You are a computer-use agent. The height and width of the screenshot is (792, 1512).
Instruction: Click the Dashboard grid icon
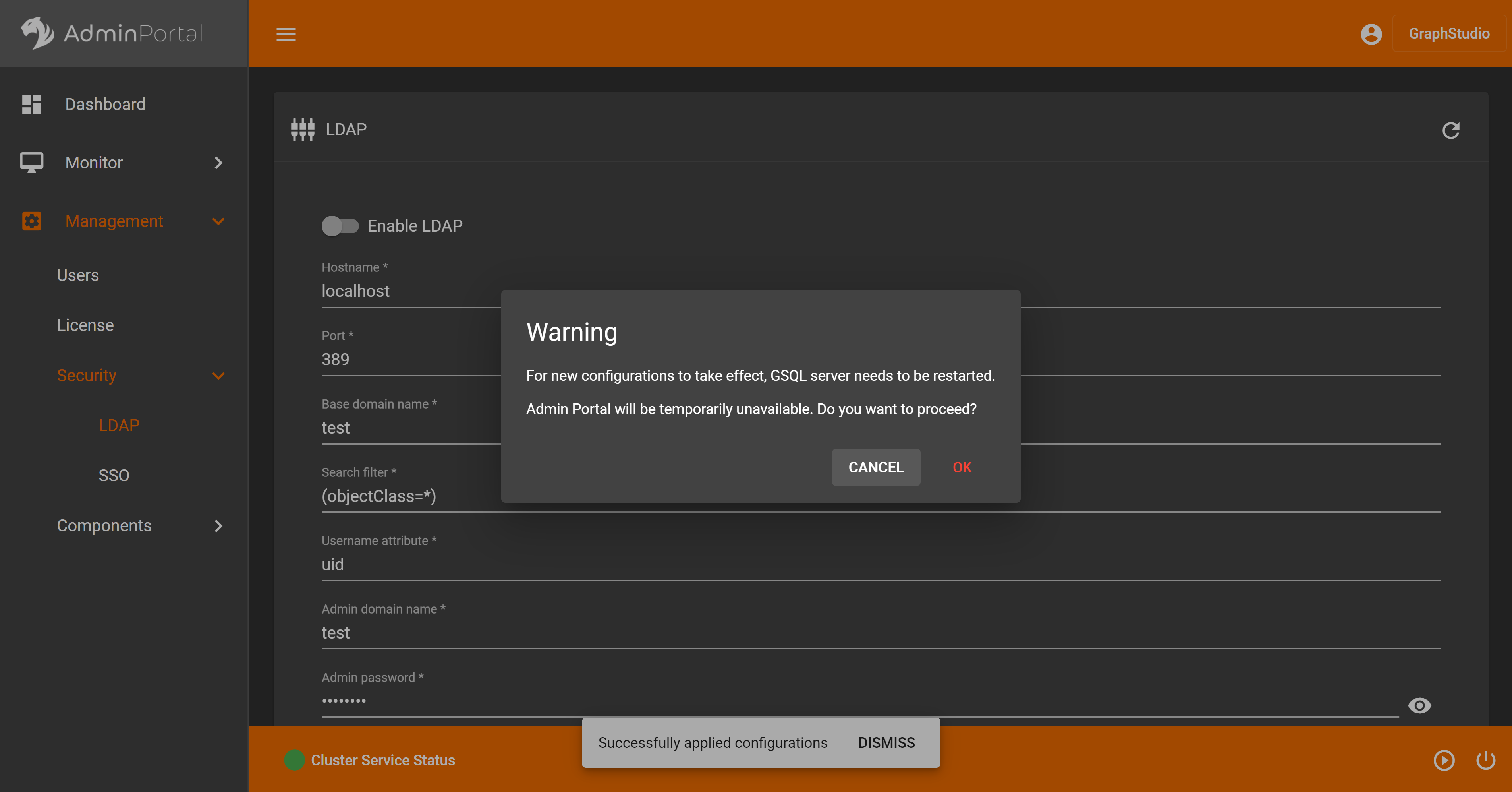click(32, 104)
